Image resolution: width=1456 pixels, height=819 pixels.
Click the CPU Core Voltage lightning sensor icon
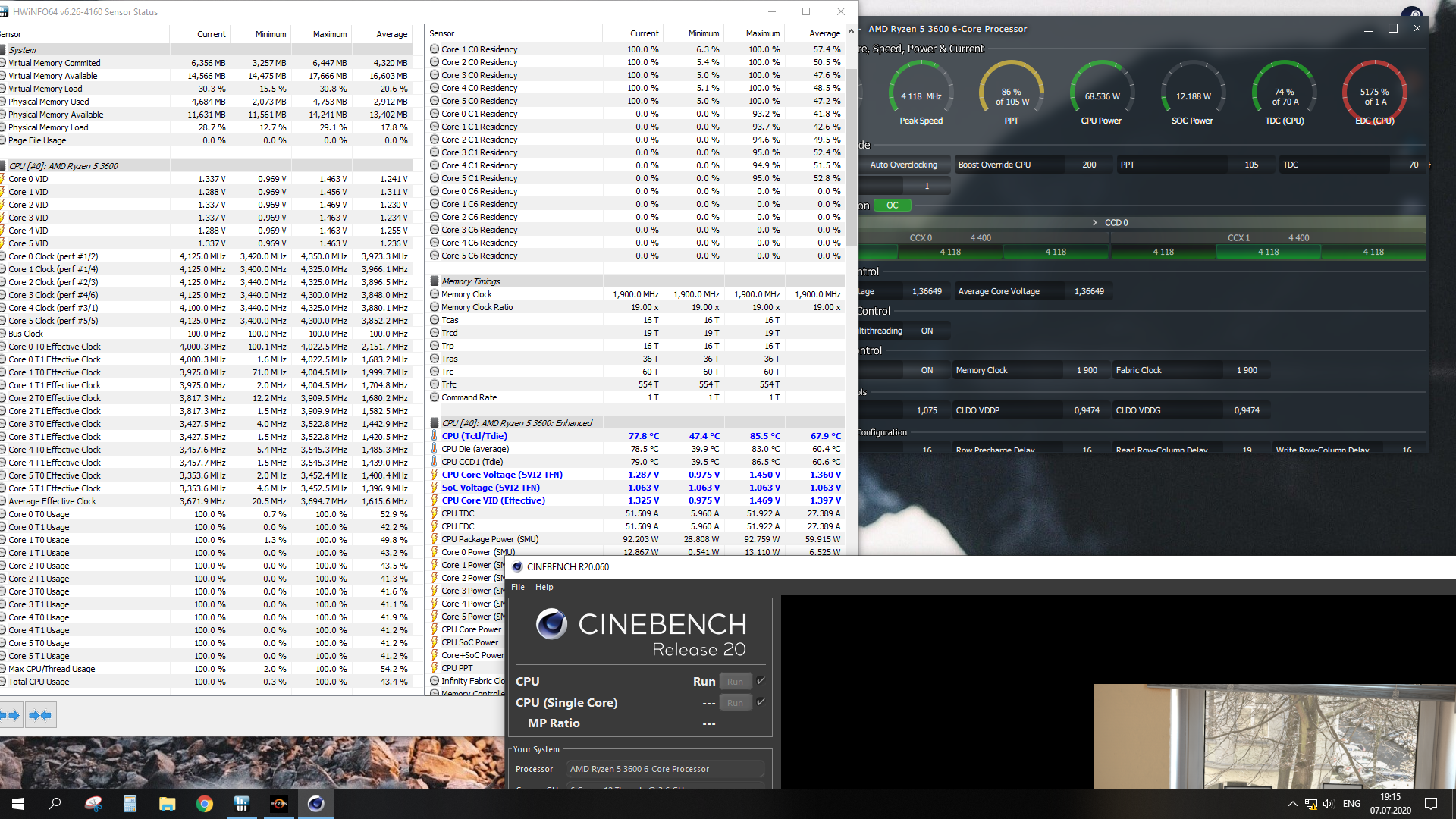(435, 475)
